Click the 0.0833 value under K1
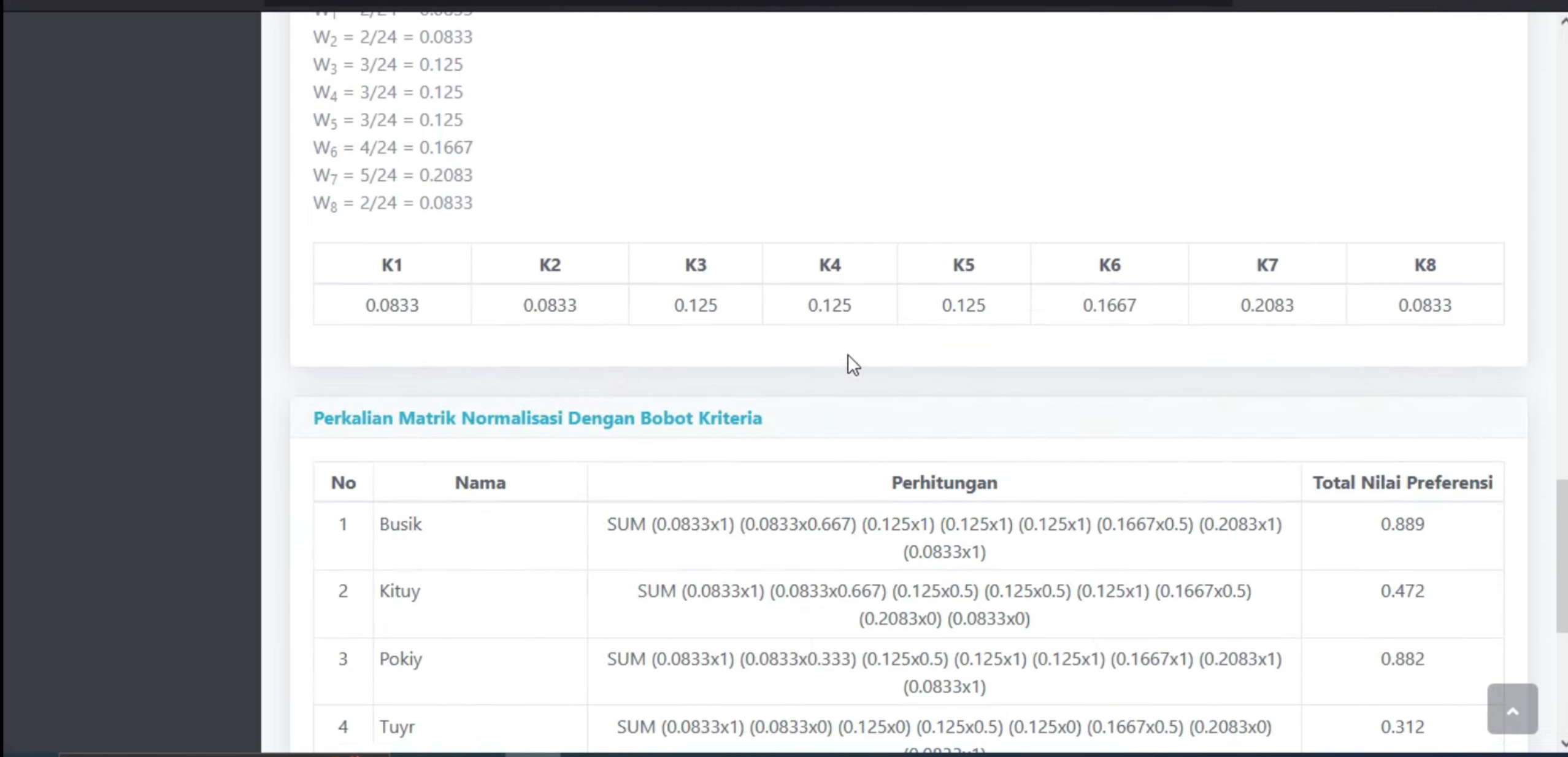The width and height of the screenshot is (1568, 757). point(392,305)
